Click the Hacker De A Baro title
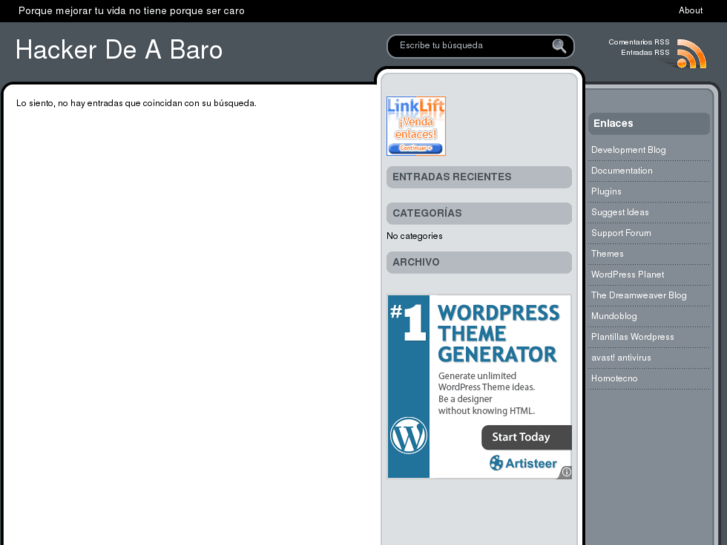Image resolution: width=727 pixels, height=545 pixels. click(119, 50)
